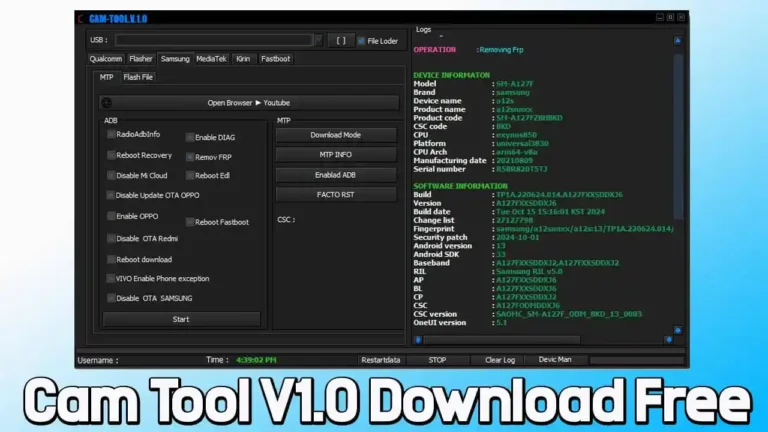Click the 'exynos850' CPU value
Image resolution: width=768 pixels, height=432 pixels.
click(x=516, y=135)
